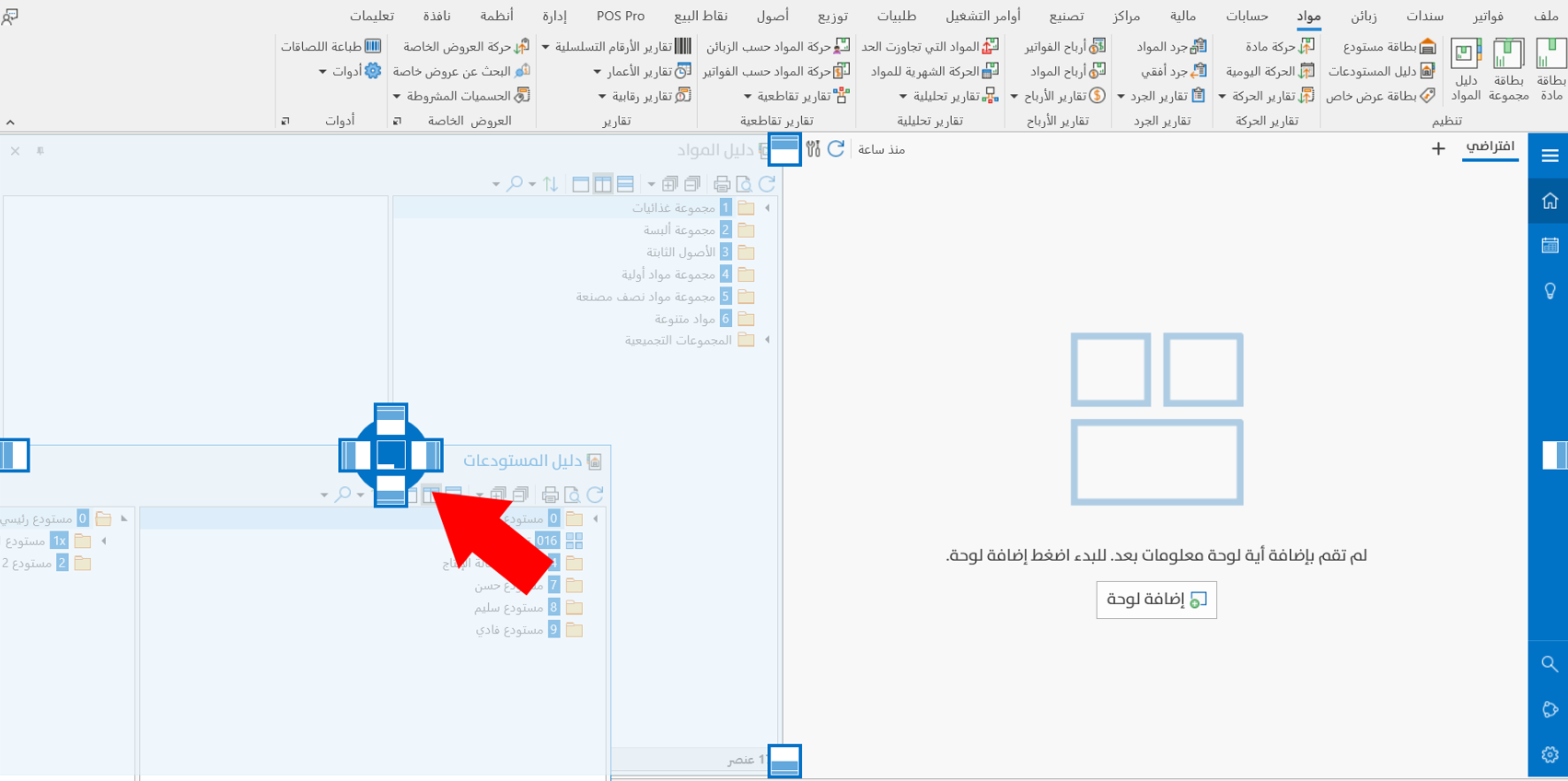
Task: Refresh the dashboard with reload icon
Action: coord(836,149)
